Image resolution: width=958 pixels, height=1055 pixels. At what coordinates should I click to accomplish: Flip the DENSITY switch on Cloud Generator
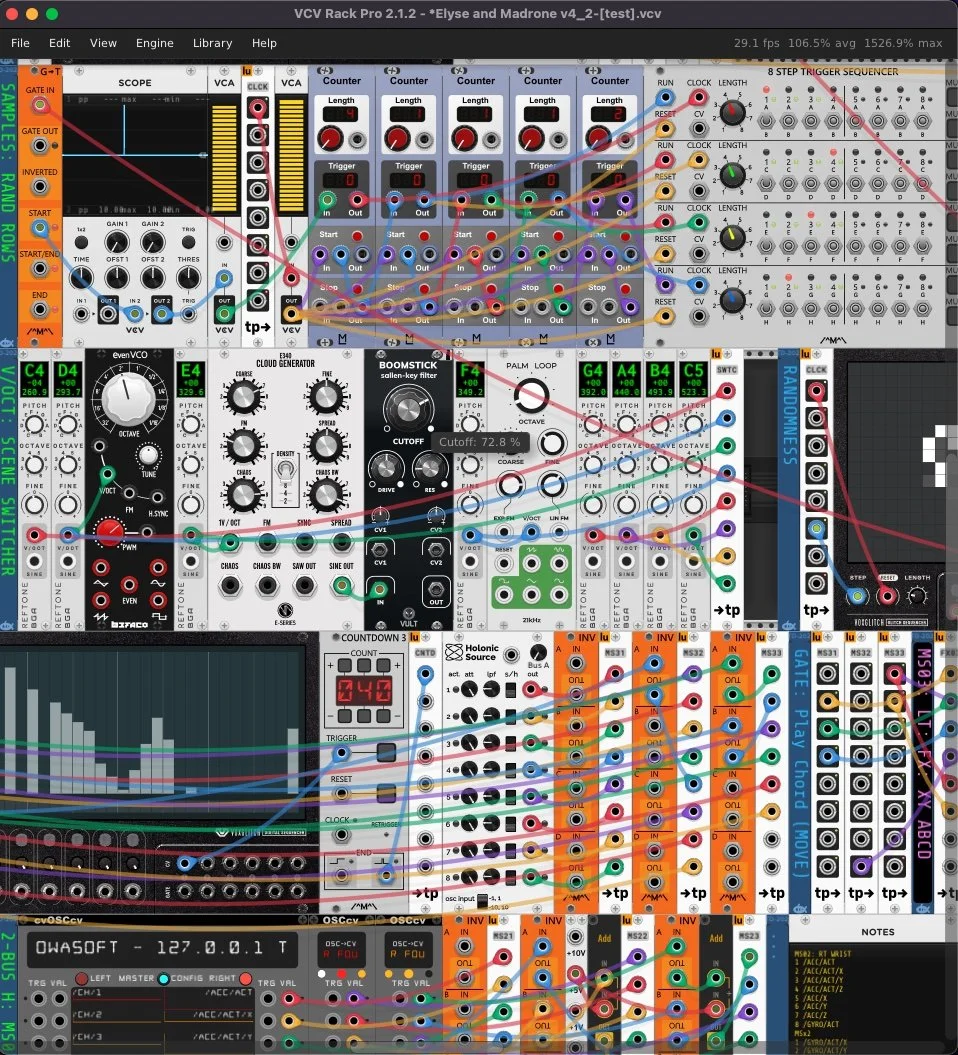(285, 470)
